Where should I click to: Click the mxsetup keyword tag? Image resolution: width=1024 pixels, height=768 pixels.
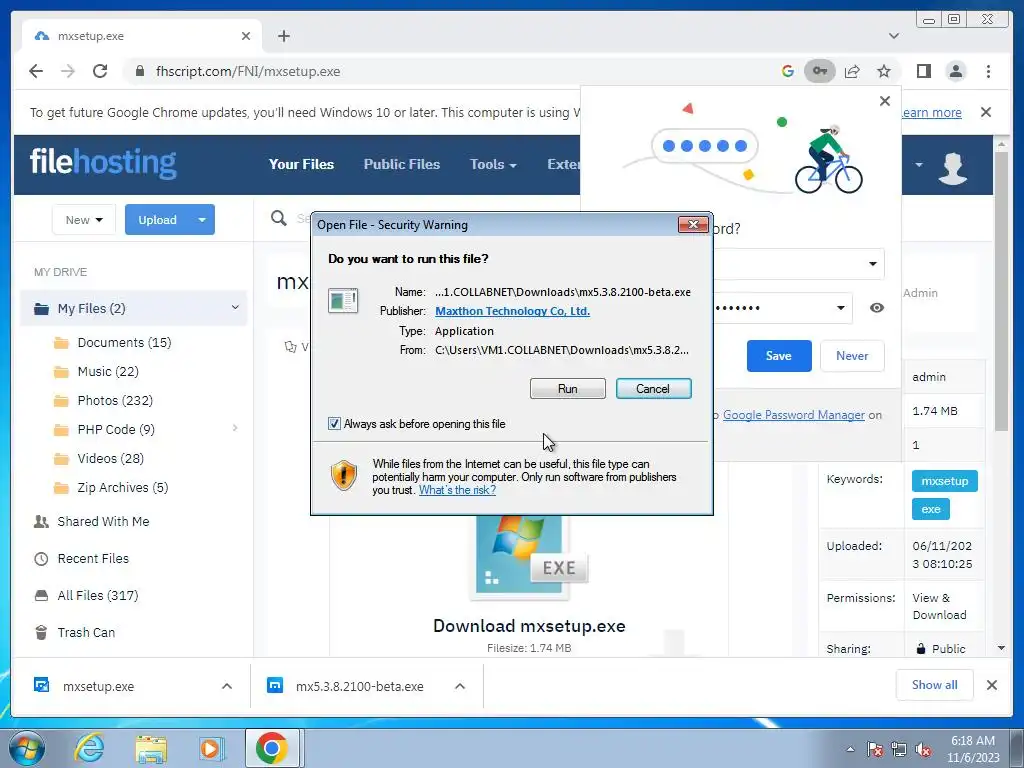(944, 481)
